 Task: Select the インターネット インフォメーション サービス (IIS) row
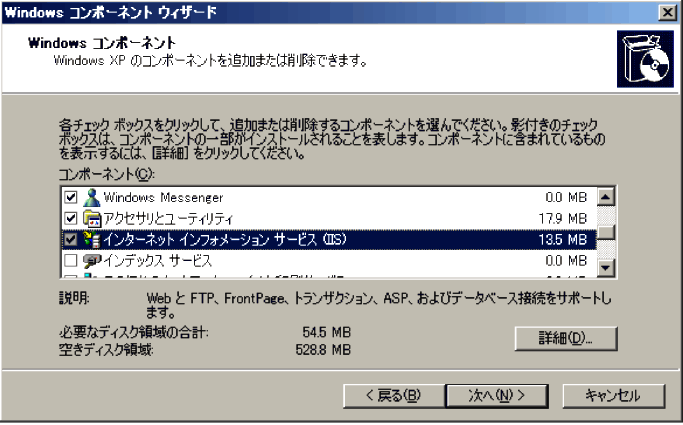click(x=329, y=239)
